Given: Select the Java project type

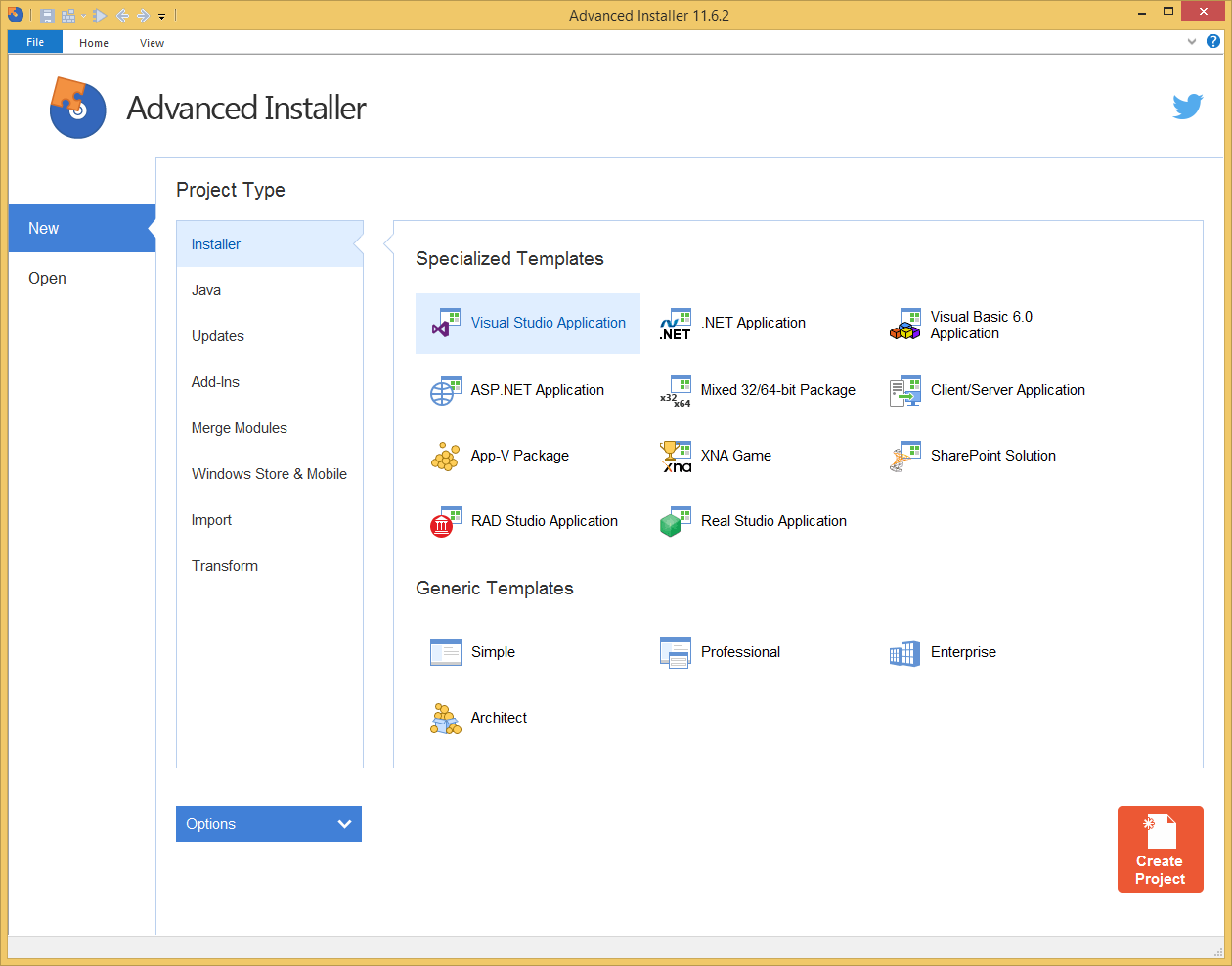Looking at the screenshot, I should point(270,290).
